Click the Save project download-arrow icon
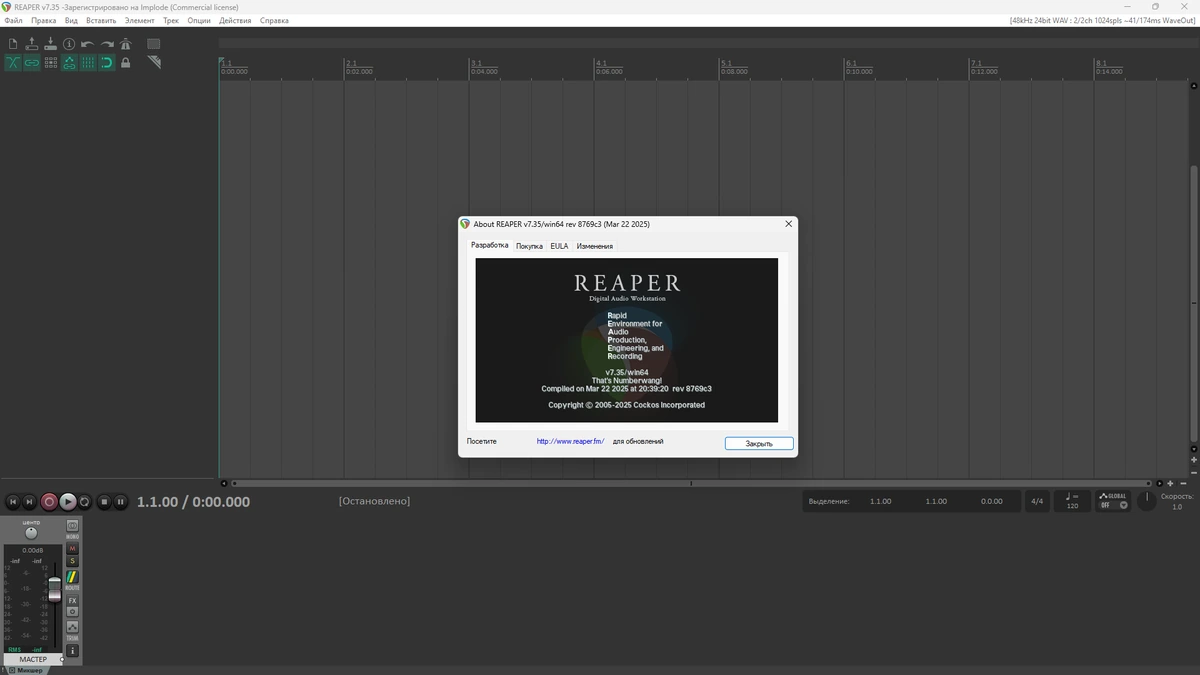Image resolution: width=1200 pixels, height=675 pixels. [50, 44]
